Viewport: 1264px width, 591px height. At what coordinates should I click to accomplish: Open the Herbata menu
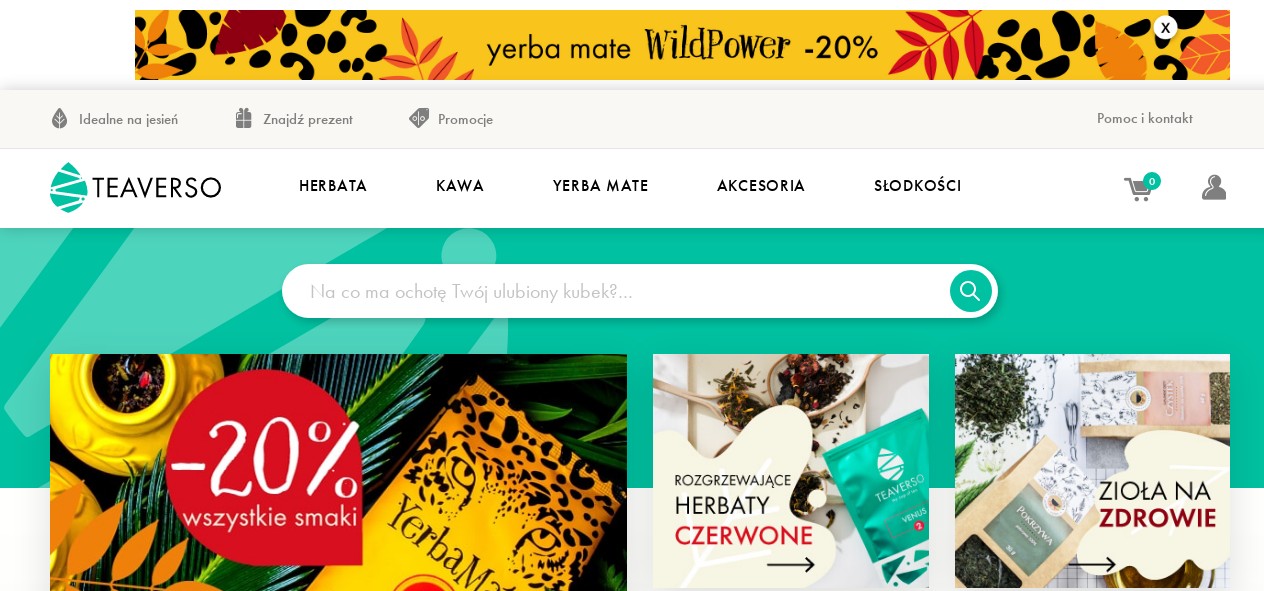pos(333,186)
